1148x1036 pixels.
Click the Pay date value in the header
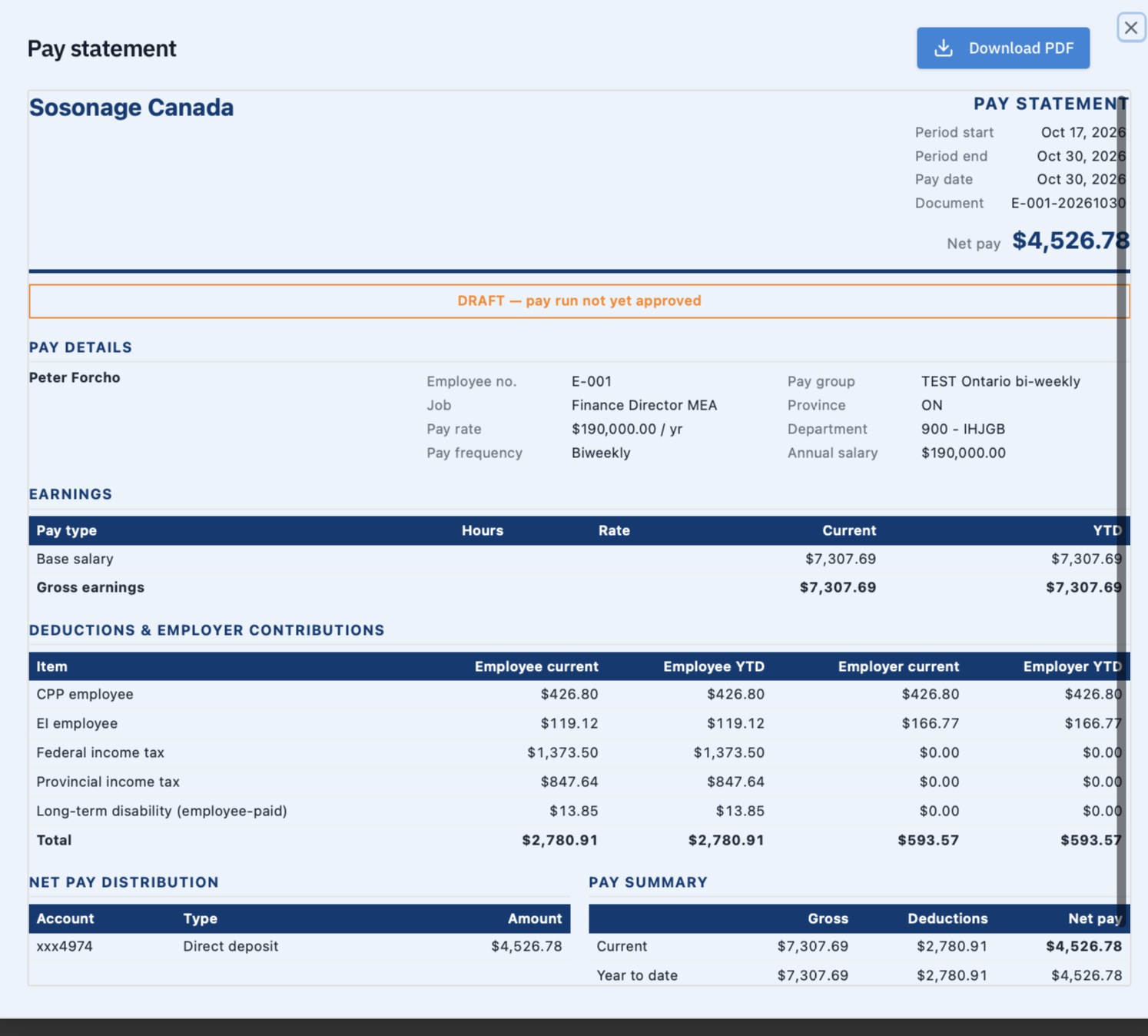[1081, 179]
